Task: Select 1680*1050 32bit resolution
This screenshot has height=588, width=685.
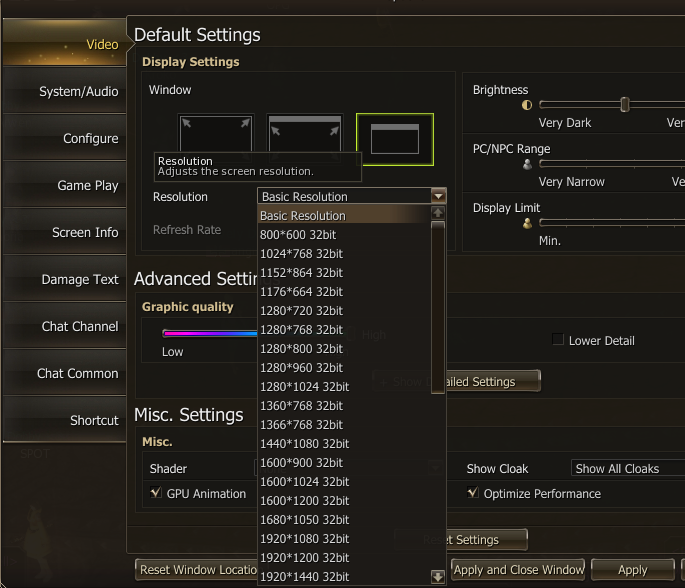Action: (344, 520)
